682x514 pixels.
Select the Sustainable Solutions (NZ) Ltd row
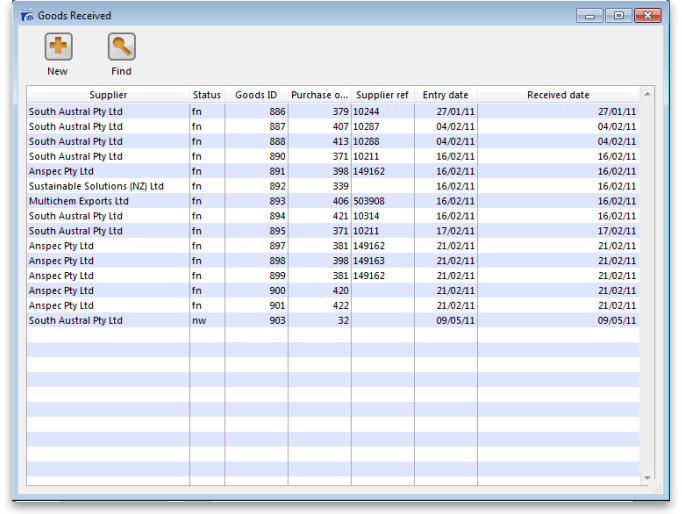(x=96, y=186)
